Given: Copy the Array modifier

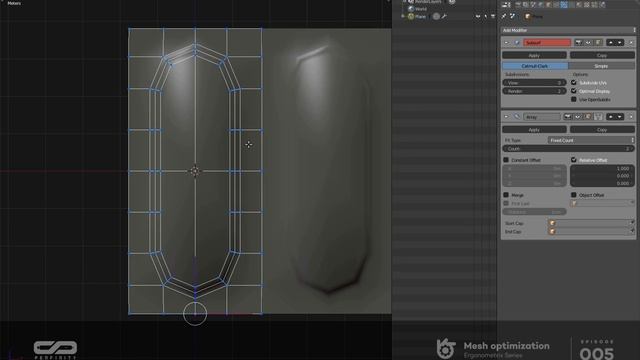Looking at the screenshot, I should 602,129.
